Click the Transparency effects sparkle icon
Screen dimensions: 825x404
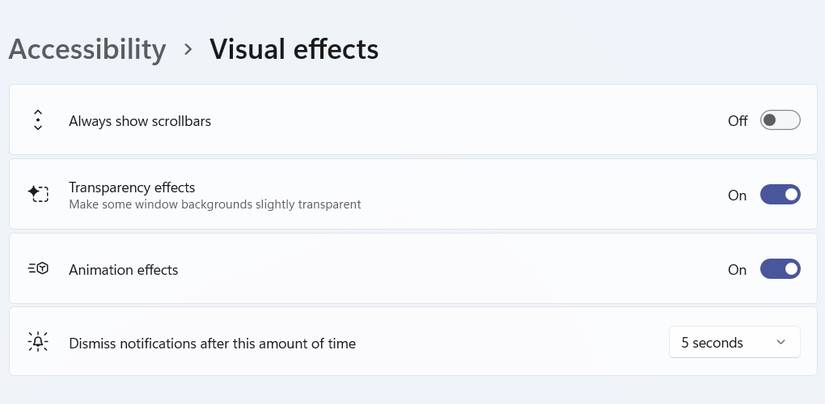38,194
